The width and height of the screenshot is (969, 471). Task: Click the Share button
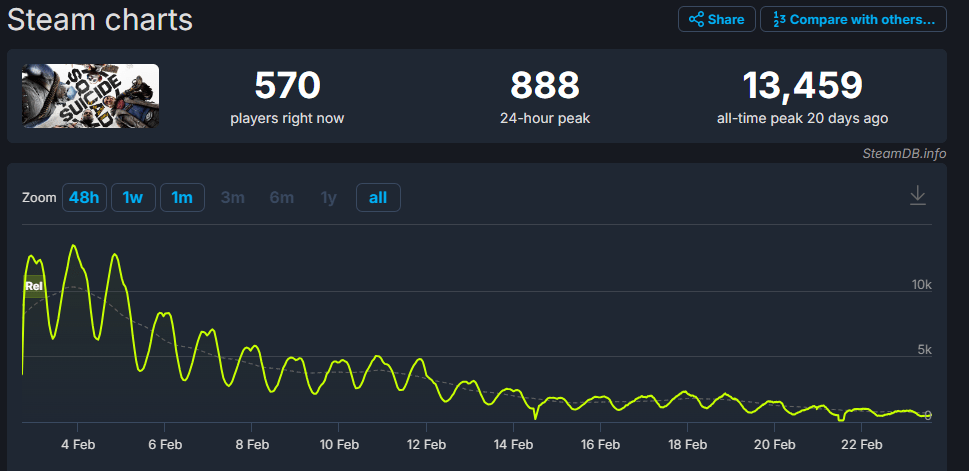(716, 19)
